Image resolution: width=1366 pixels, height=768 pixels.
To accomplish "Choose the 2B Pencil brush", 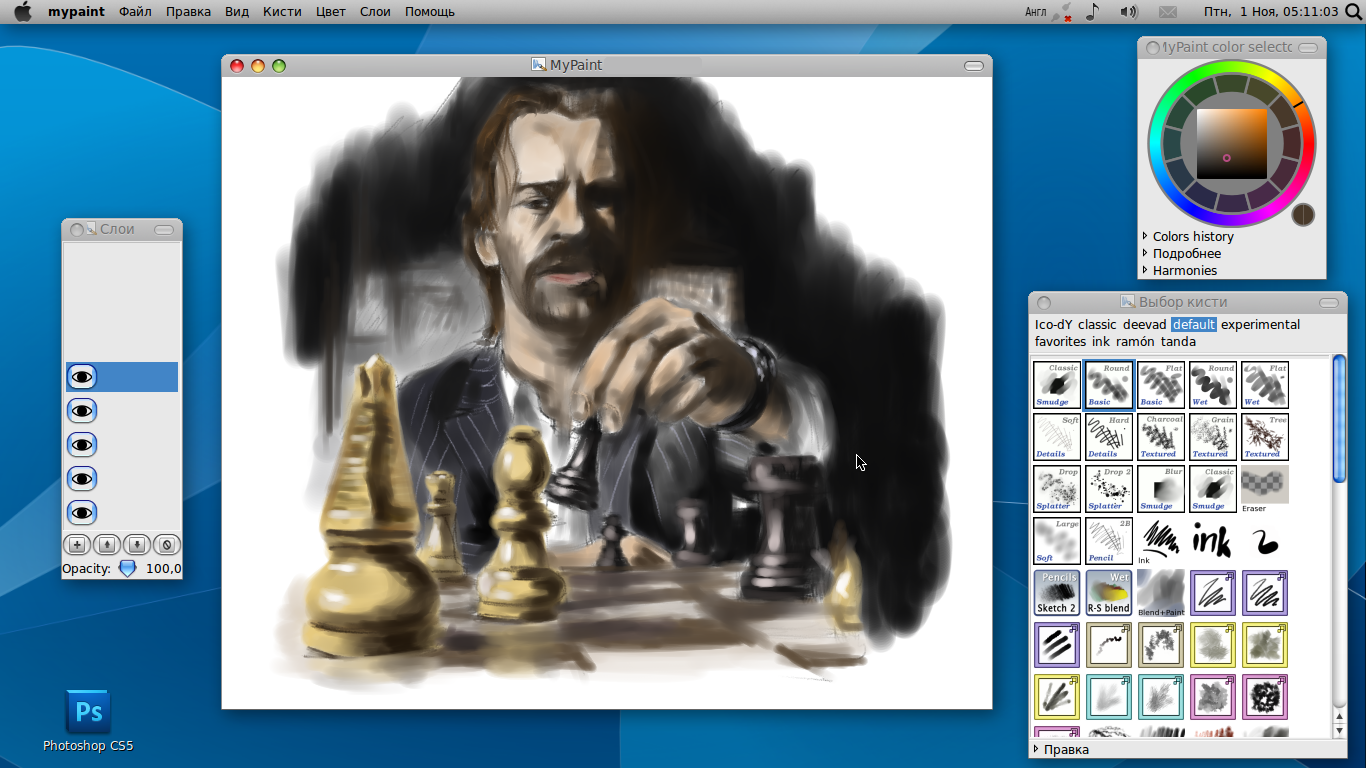I will (1109, 541).
